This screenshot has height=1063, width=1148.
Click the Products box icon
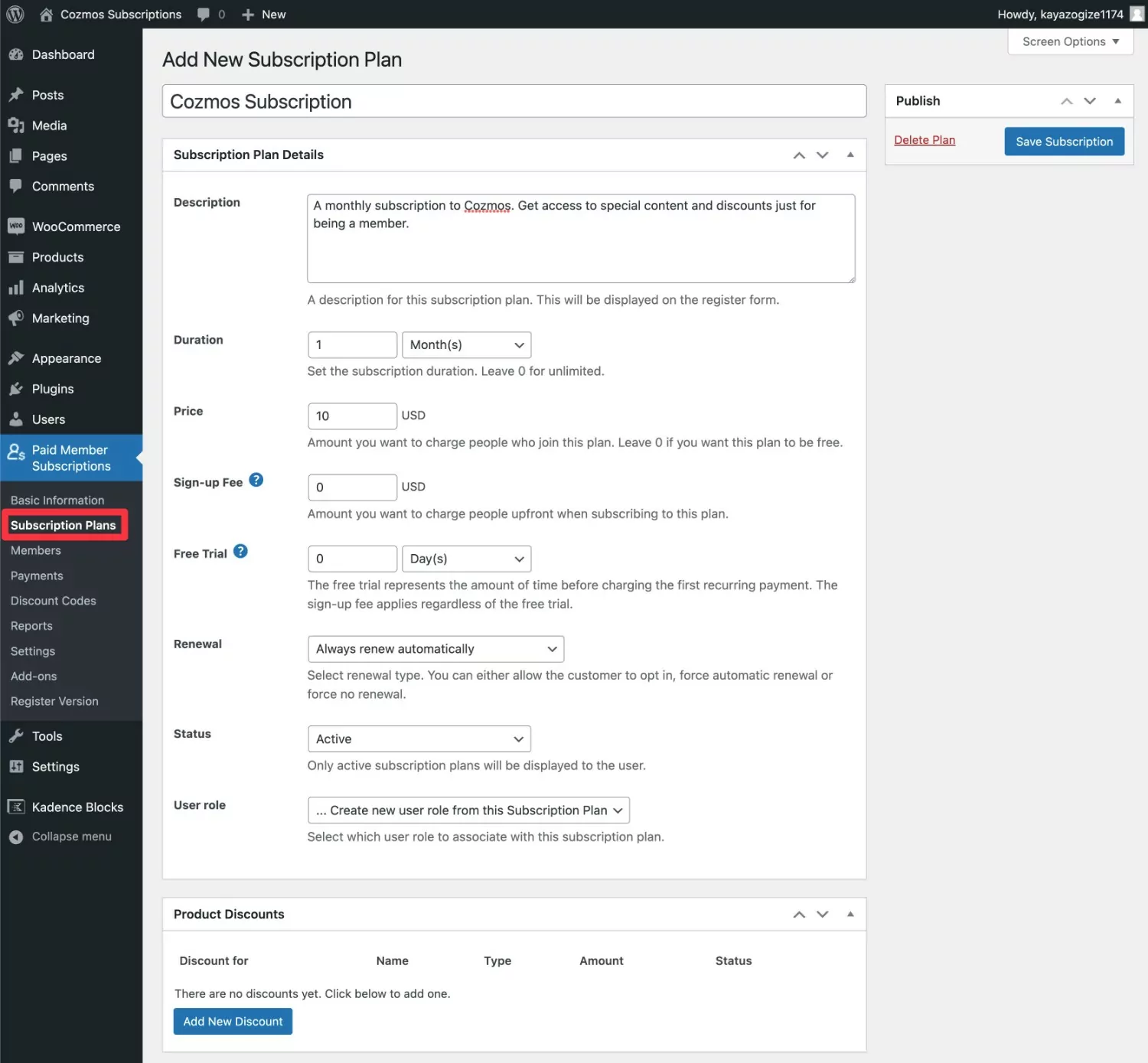[x=16, y=257]
